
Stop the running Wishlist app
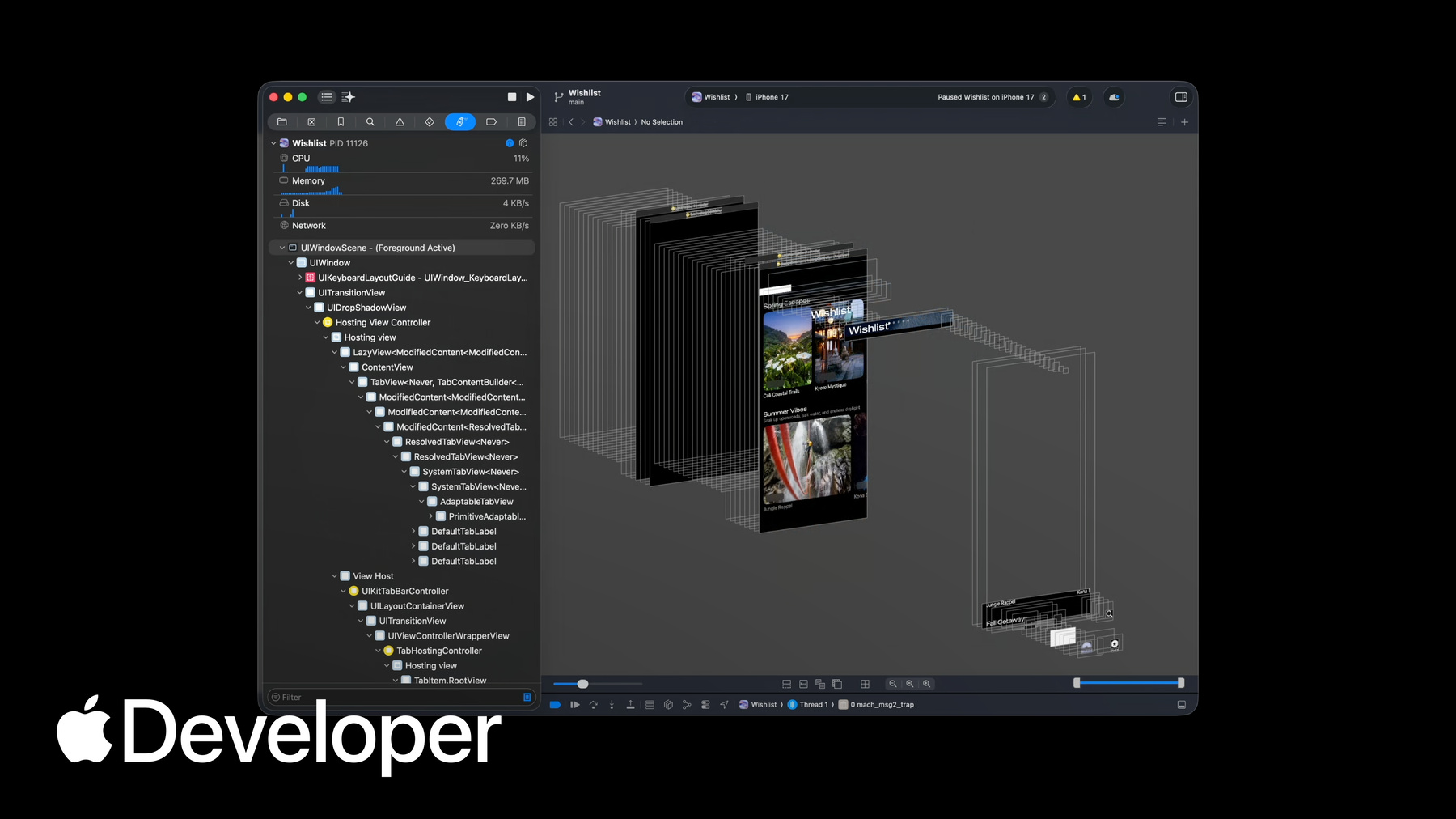pos(512,97)
